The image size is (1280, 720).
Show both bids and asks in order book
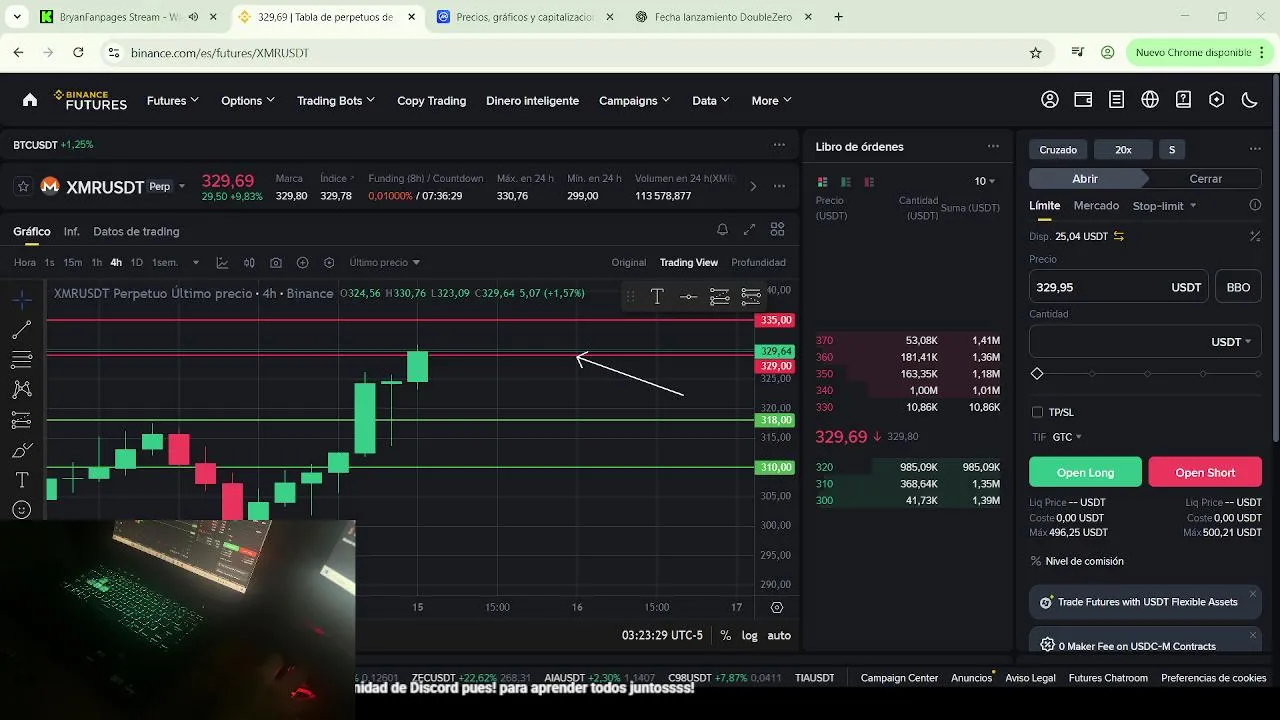(823, 181)
